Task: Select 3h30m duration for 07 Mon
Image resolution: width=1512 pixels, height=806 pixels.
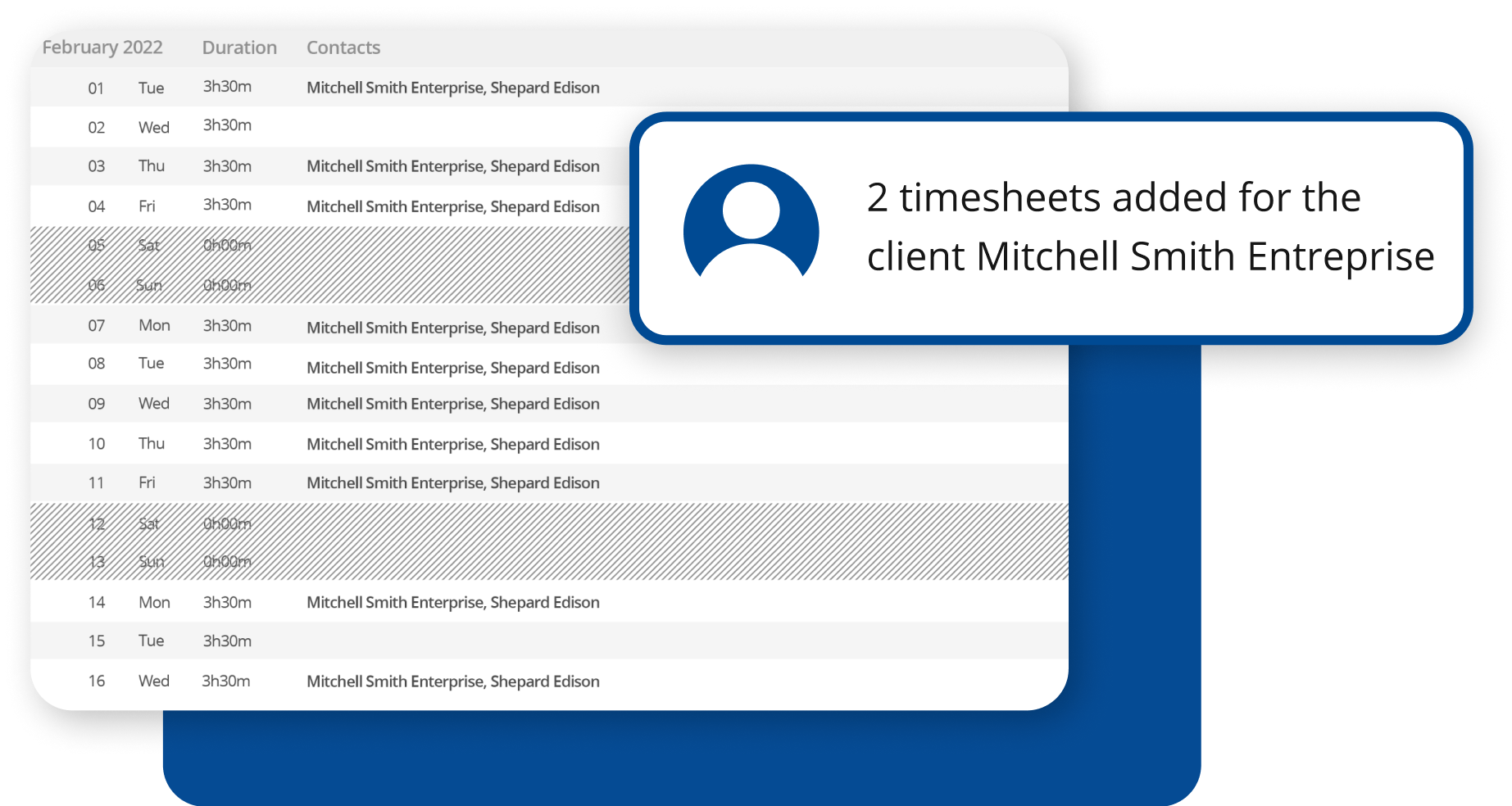Action: click(x=227, y=325)
